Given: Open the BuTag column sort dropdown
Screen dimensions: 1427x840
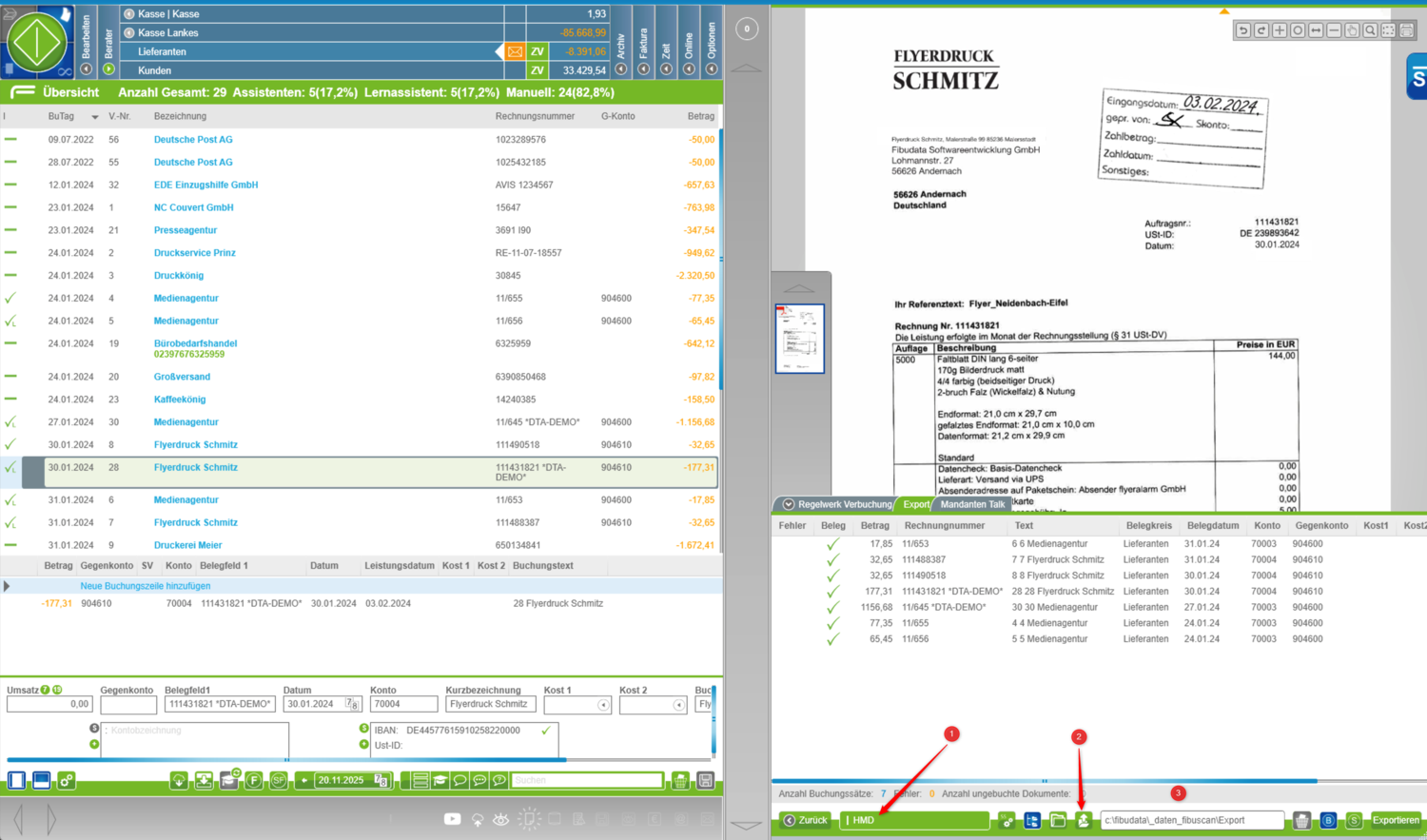Looking at the screenshot, I should pyautogui.click(x=94, y=117).
